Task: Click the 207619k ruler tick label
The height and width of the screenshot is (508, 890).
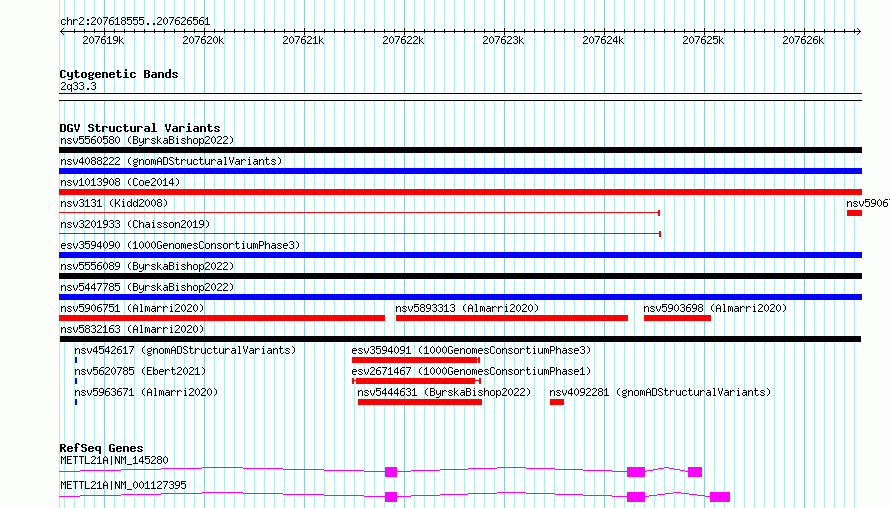Action: tap(103, 40)
